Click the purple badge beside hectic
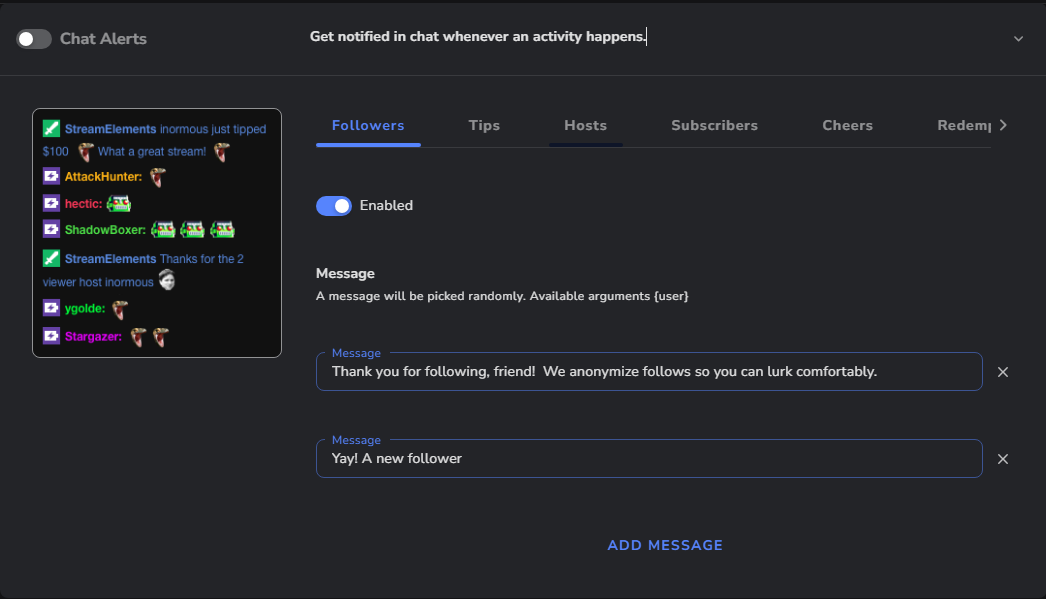 (x=51, y=203)
